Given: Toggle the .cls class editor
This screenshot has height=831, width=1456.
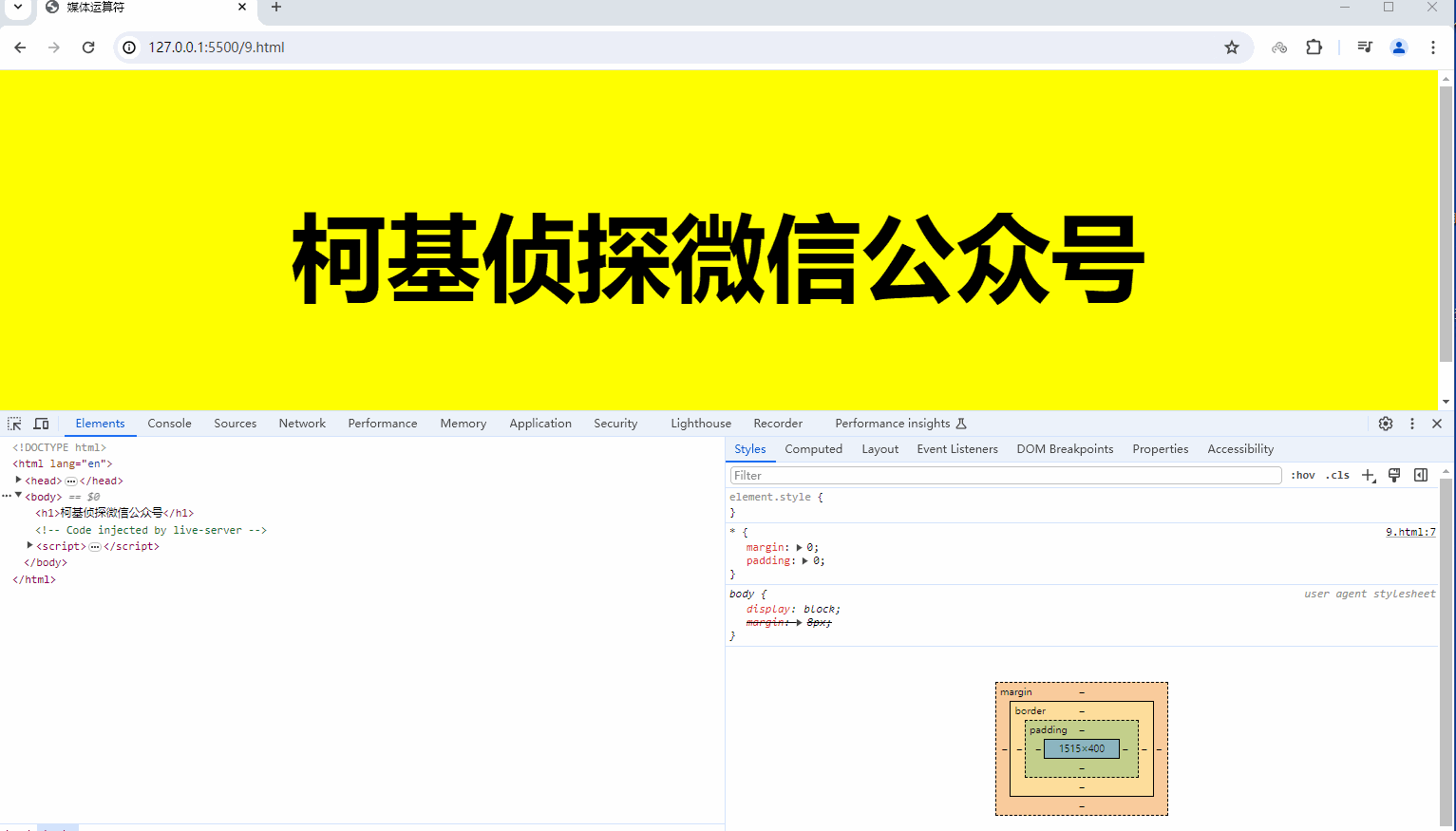Looking at the screenshot, I should click(x=1337, y=475).
